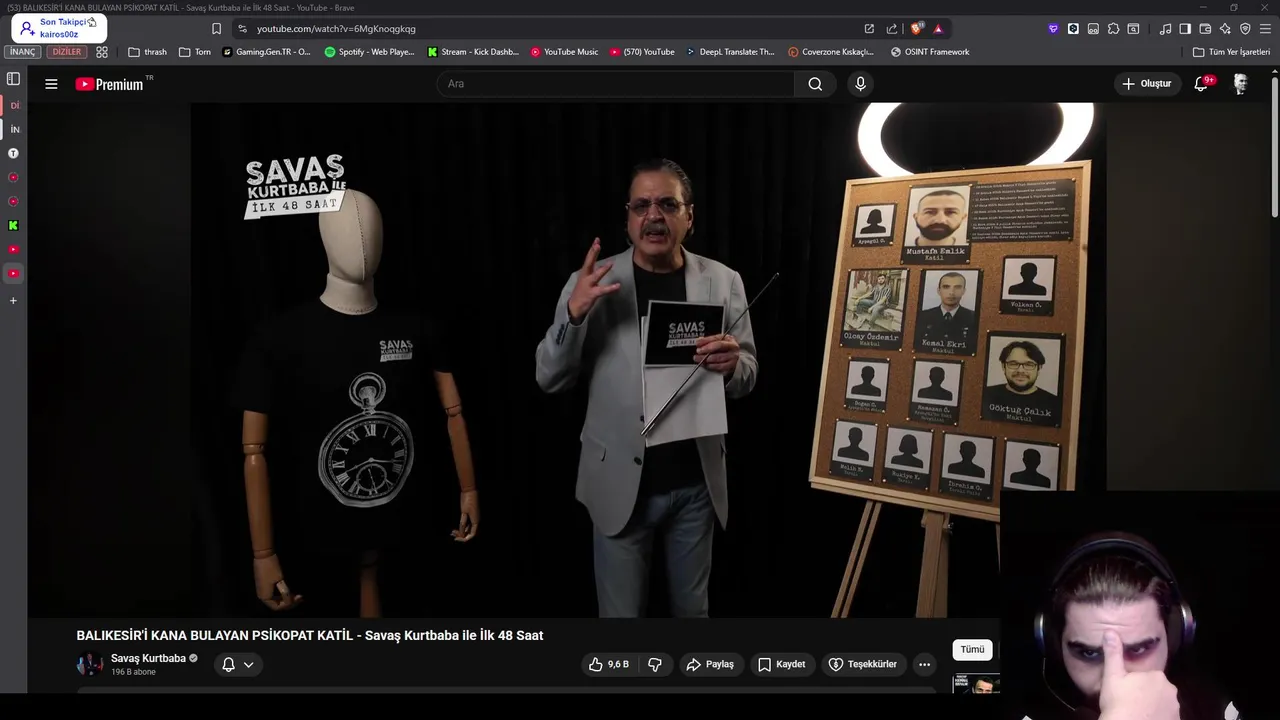Open the YouTube account avatar menu

(1240, 84)
